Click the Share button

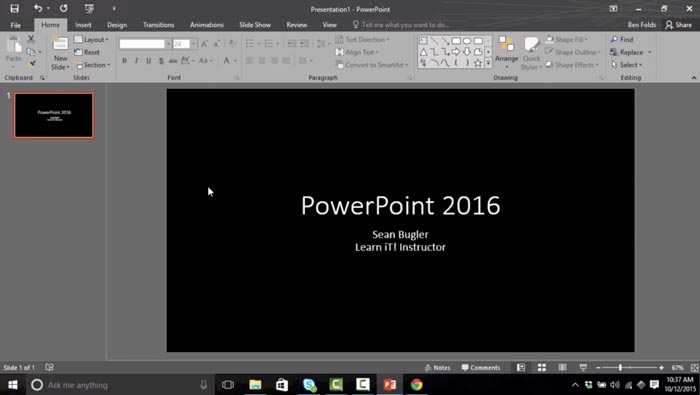tap(679, 25)
